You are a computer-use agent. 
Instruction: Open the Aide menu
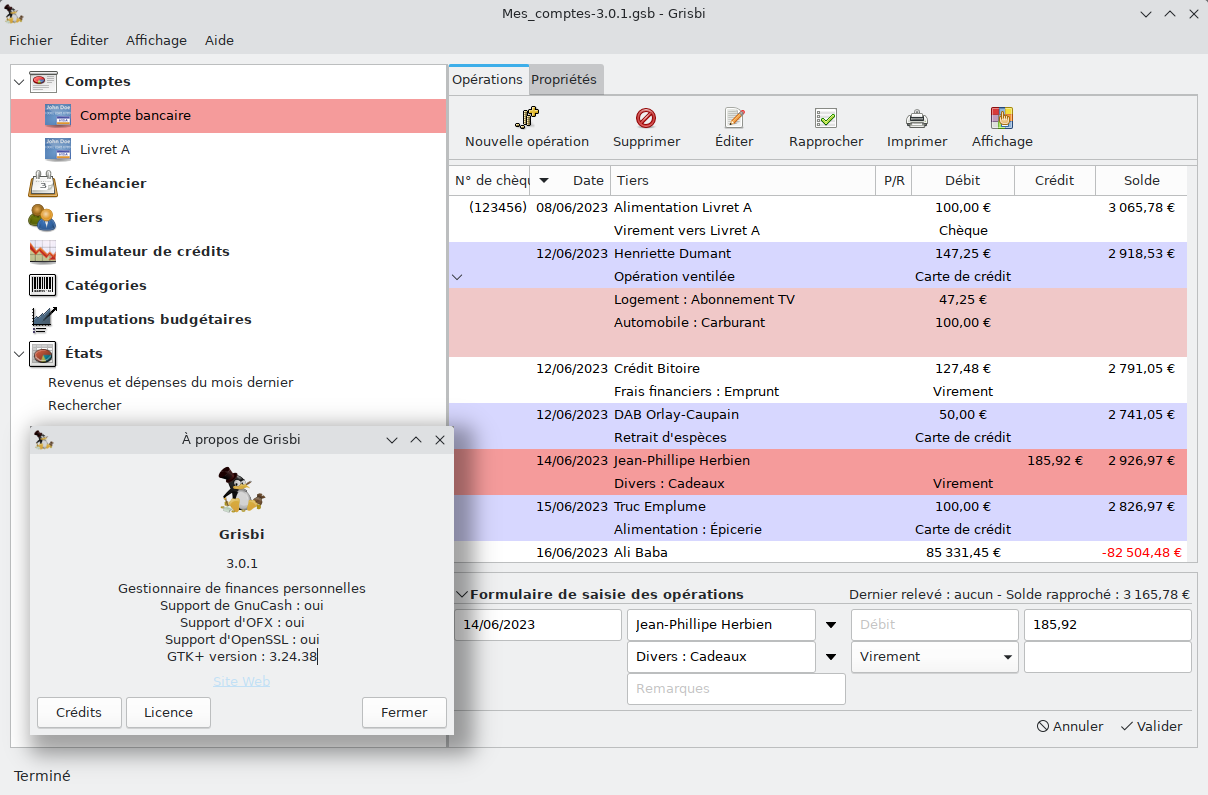[x=219, y=40]
